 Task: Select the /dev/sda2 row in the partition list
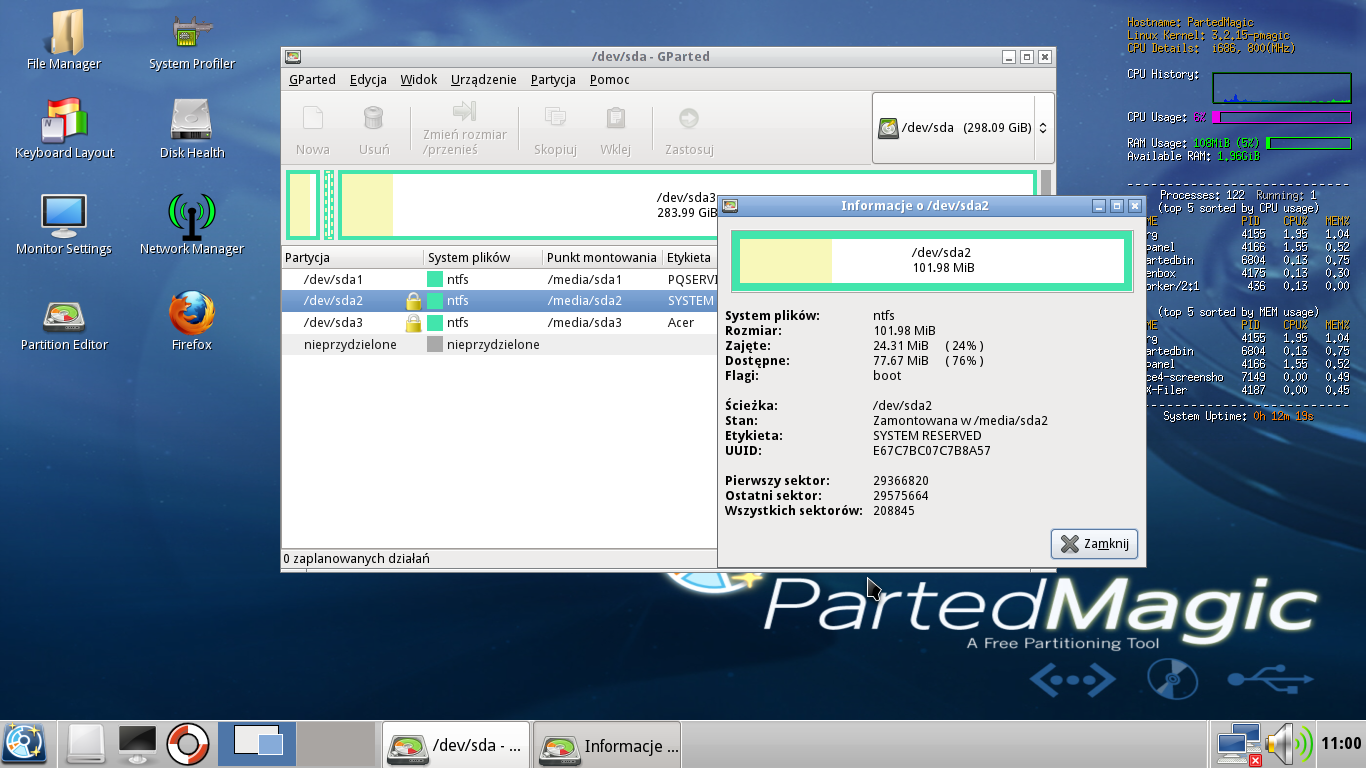(500, 301)
